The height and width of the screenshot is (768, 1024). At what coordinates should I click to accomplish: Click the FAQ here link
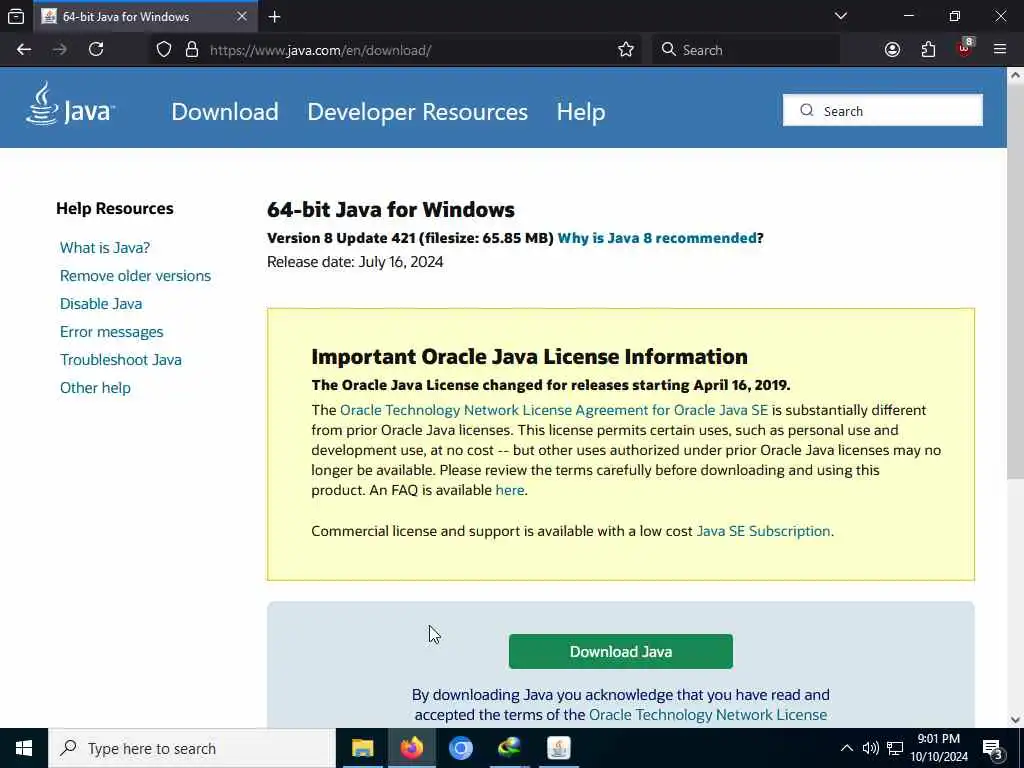pos(509,490)
